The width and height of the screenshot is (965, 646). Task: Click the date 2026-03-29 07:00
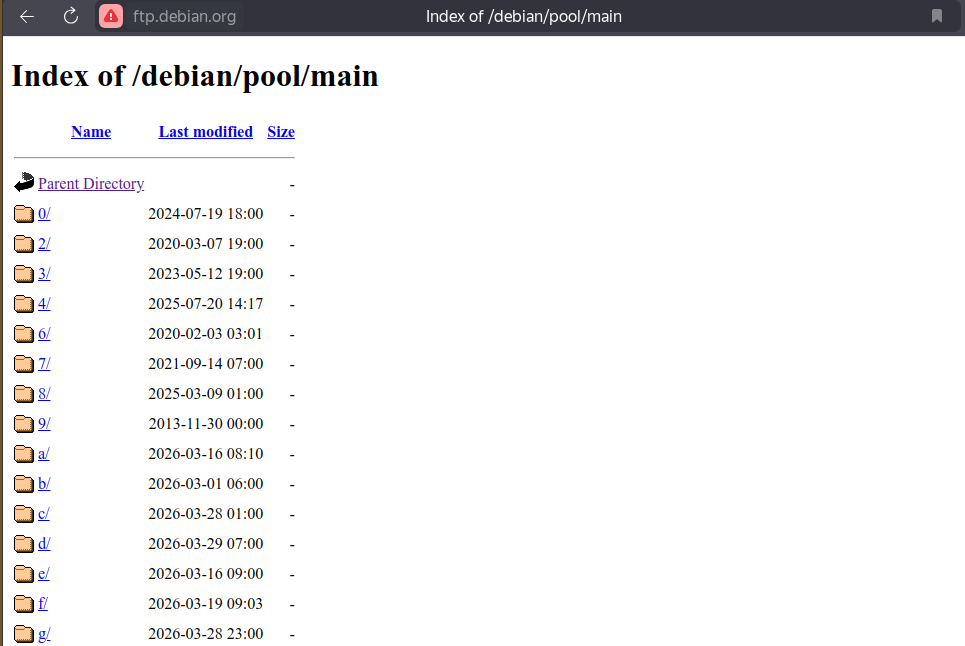[206, 544]
